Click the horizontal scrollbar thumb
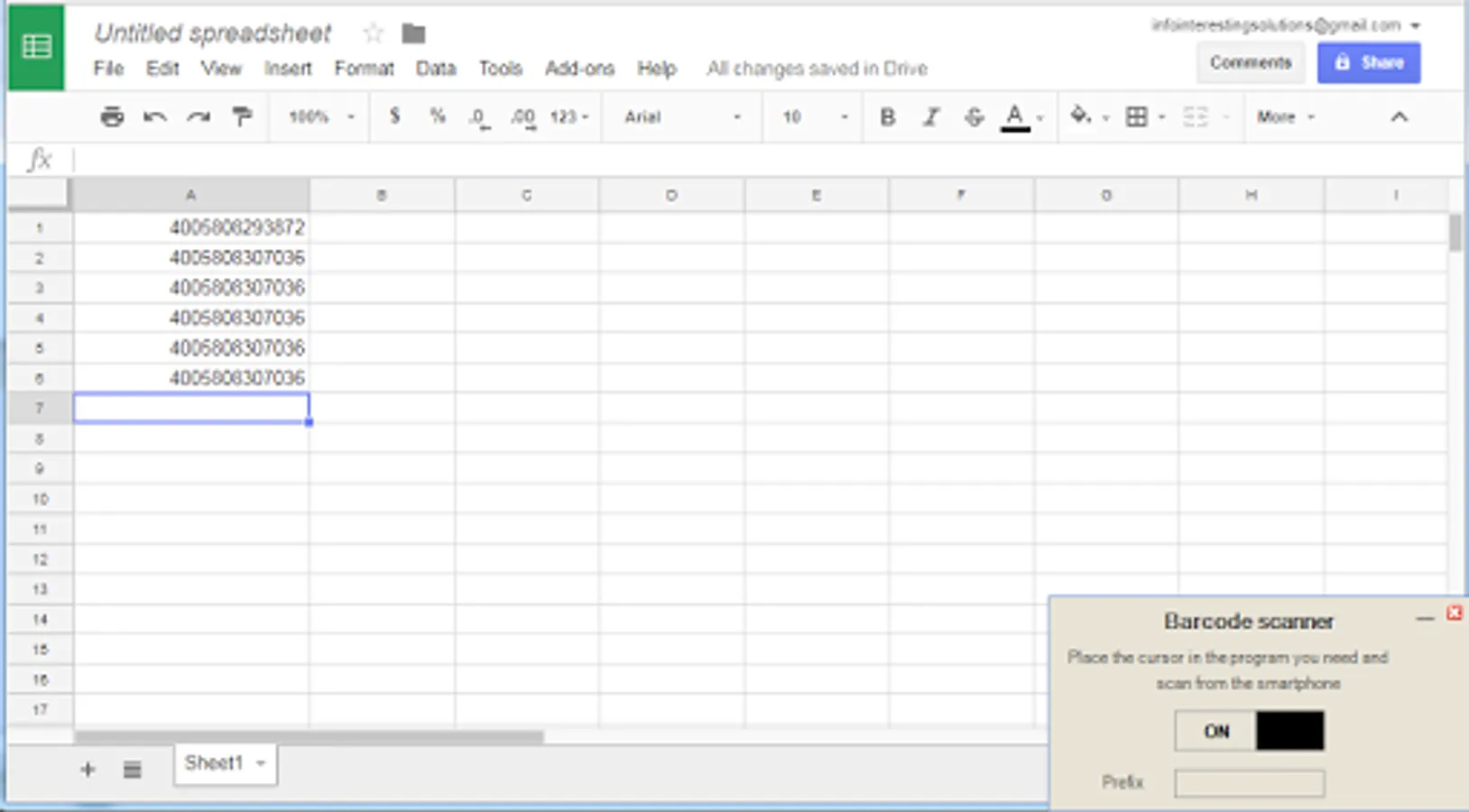 point(310,737)
